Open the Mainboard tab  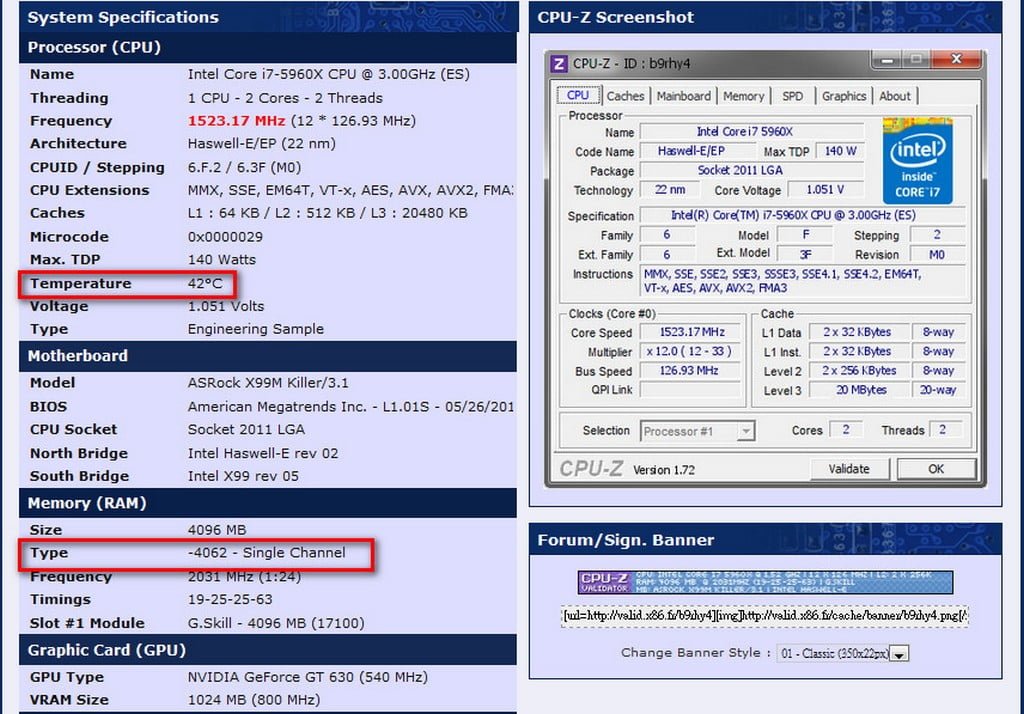(684, 96)
